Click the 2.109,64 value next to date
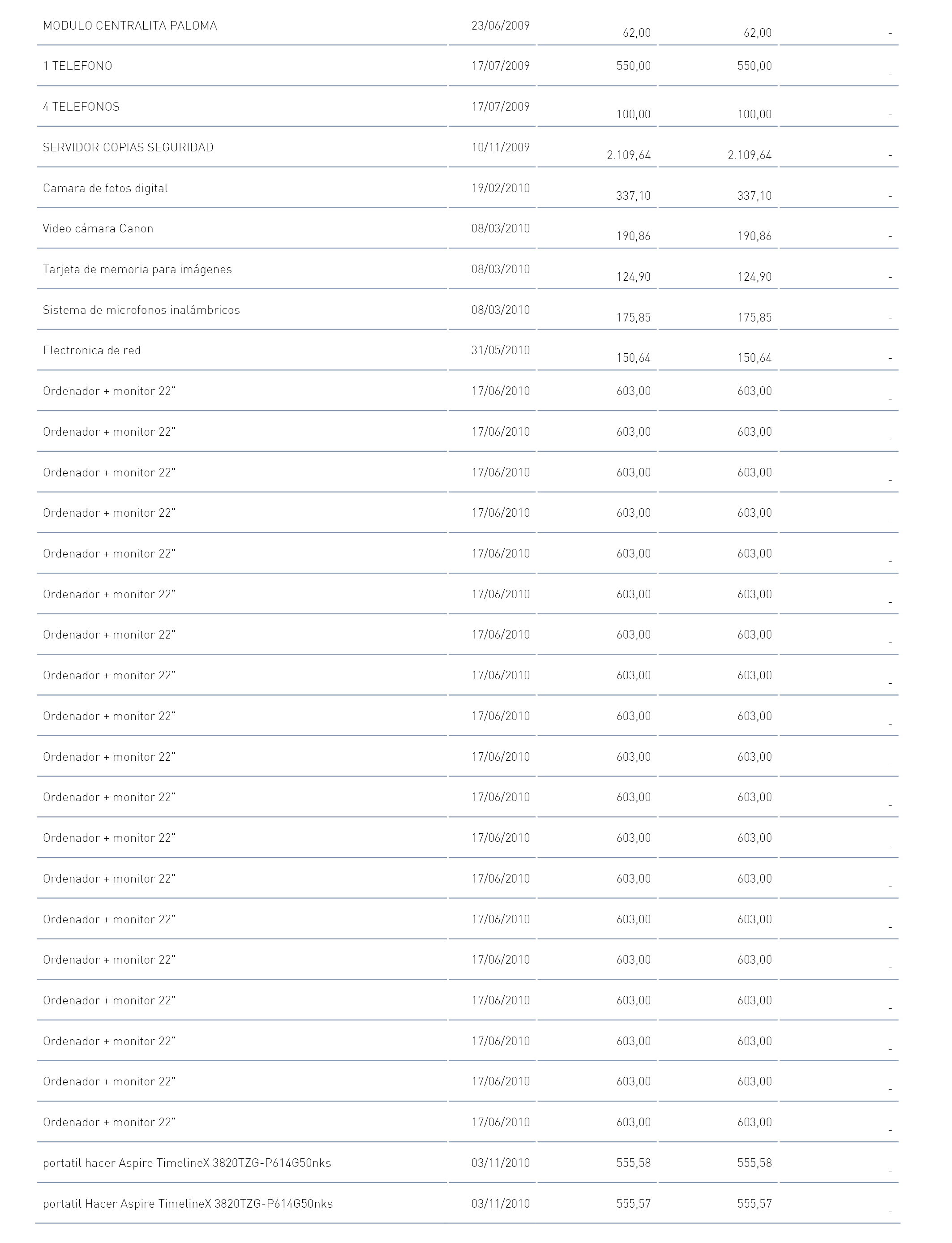The width and height of the screenshot is (952, 1243). (628, 155)
